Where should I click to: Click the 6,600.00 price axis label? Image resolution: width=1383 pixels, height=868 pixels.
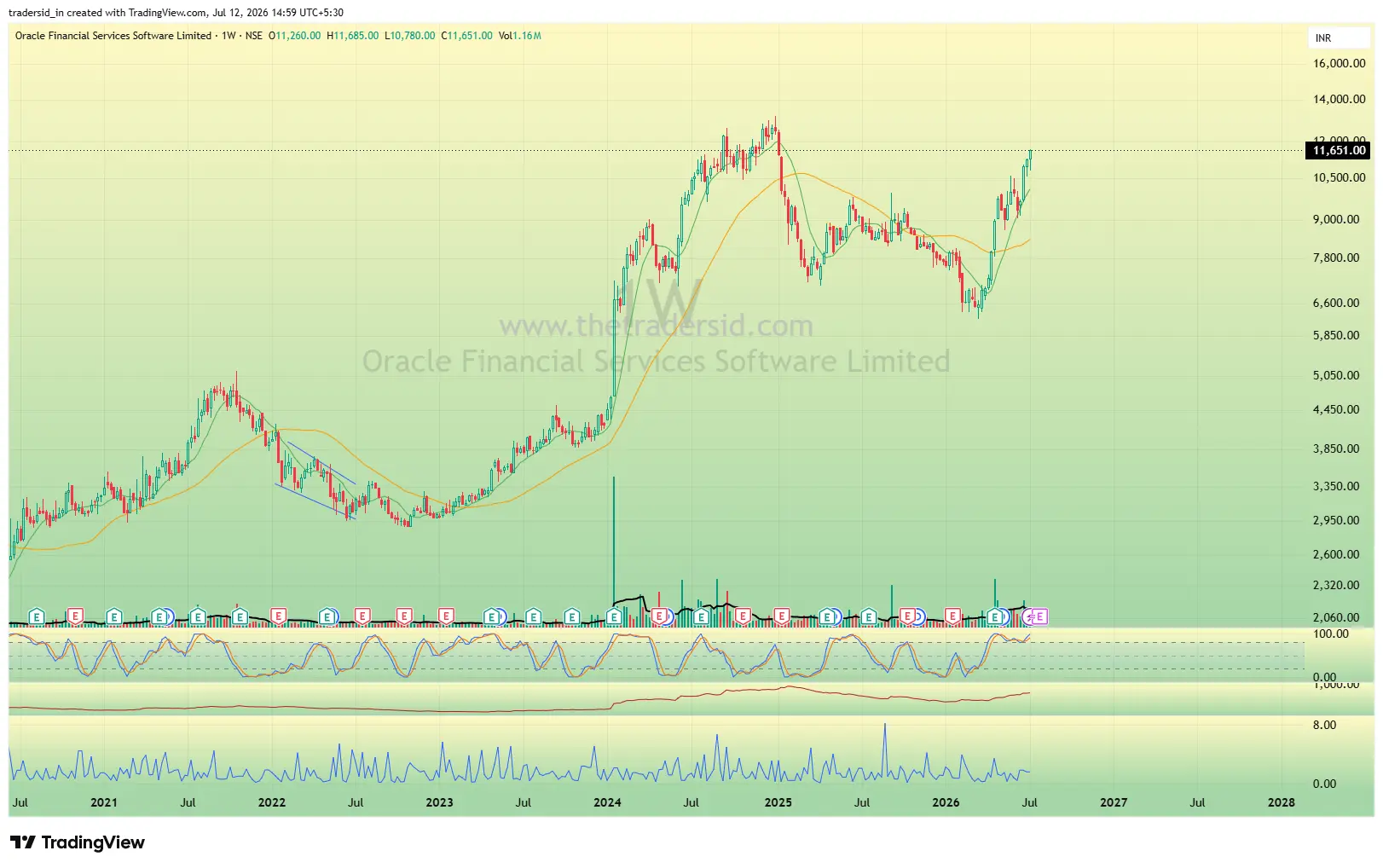[1336, 303]
